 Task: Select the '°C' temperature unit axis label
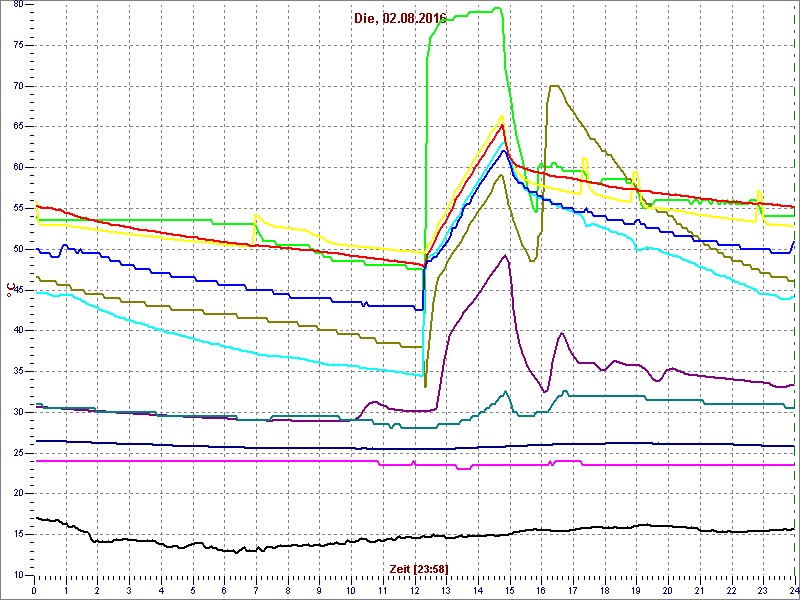(9, 292)
